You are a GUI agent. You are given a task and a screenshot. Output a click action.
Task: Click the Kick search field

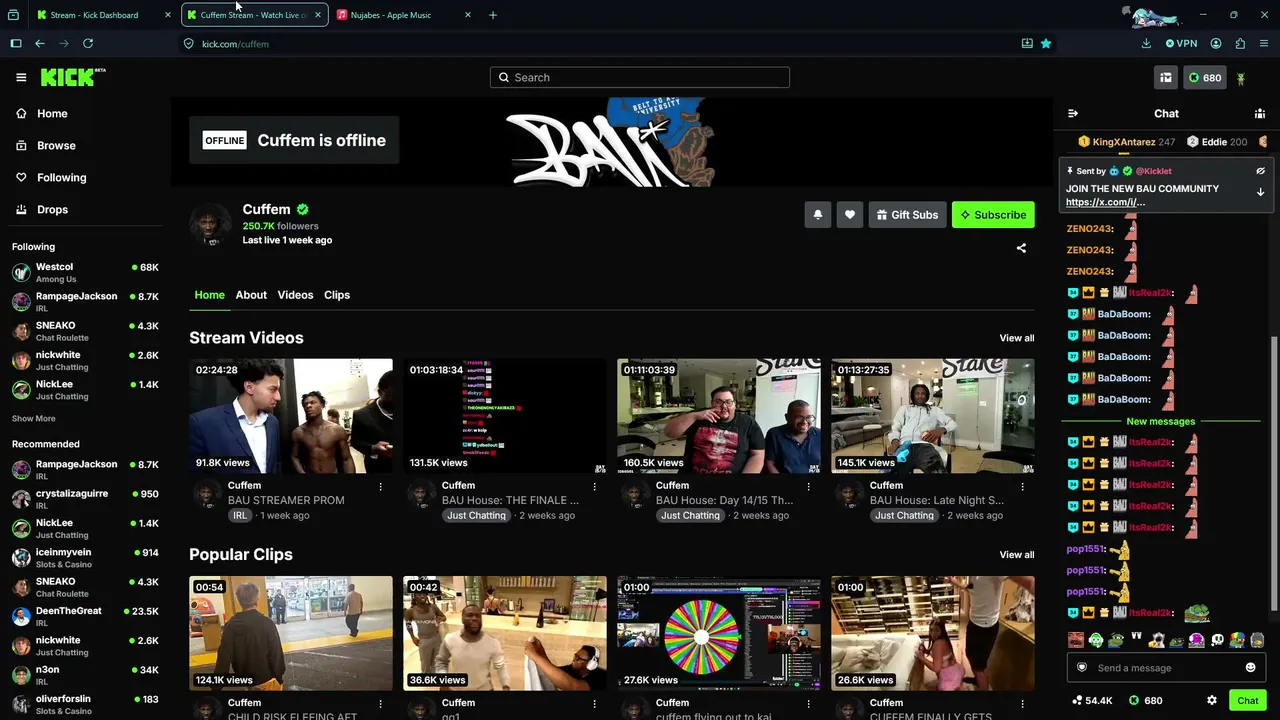pyautogui.click(x=640, y=77)
